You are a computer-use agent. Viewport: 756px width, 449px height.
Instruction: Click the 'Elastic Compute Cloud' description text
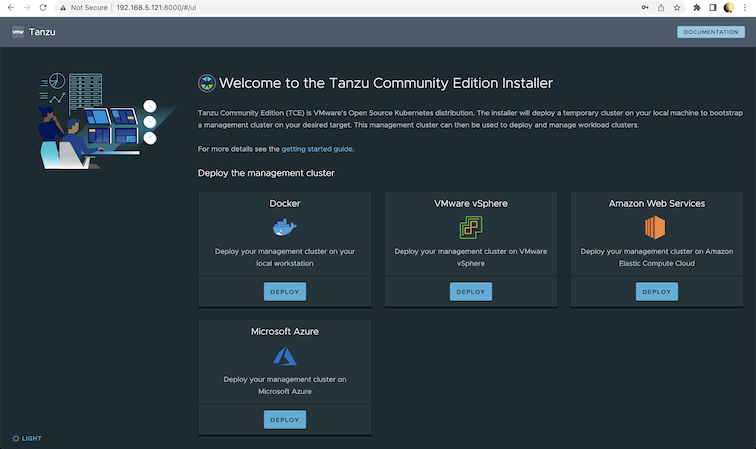coord(657,263)
